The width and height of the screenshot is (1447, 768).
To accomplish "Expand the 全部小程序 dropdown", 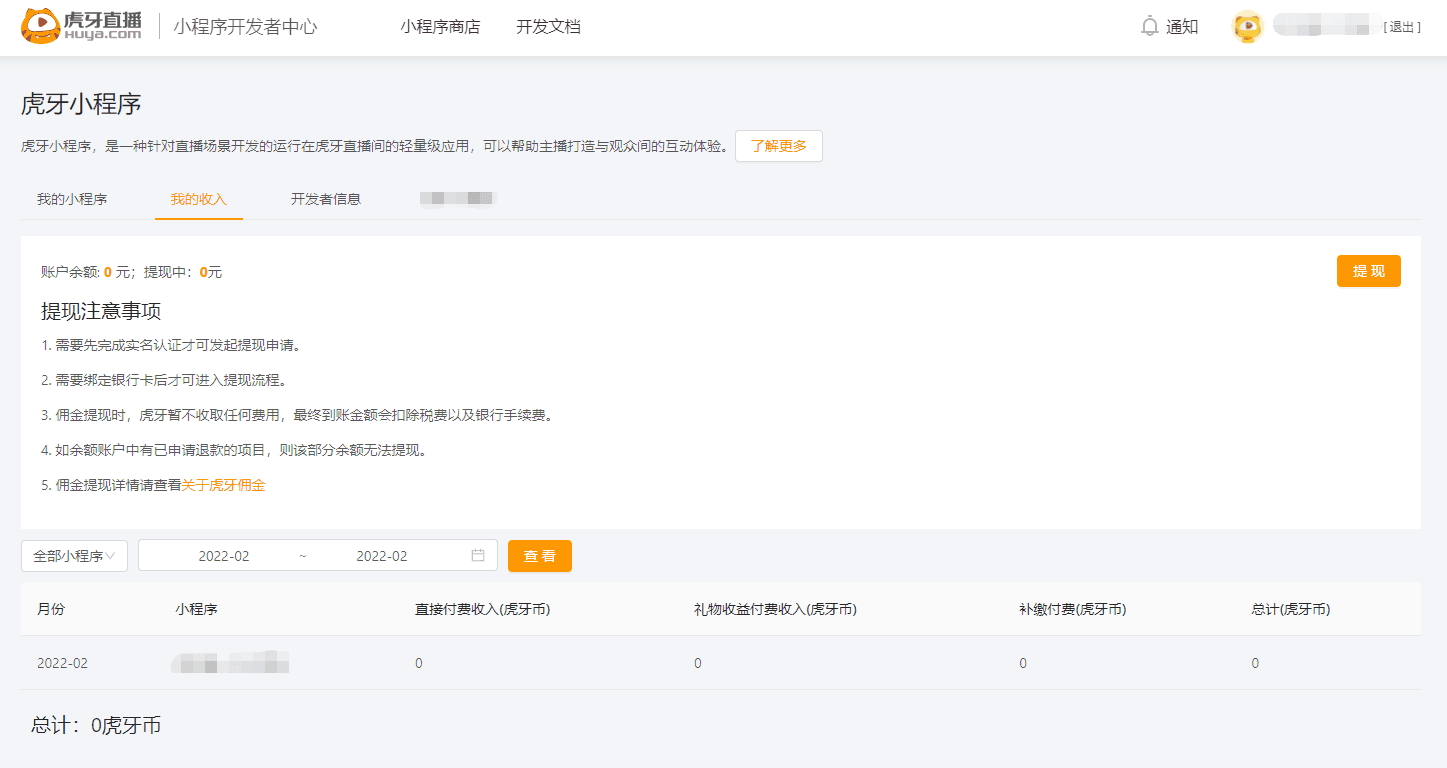I will [74, 556].
